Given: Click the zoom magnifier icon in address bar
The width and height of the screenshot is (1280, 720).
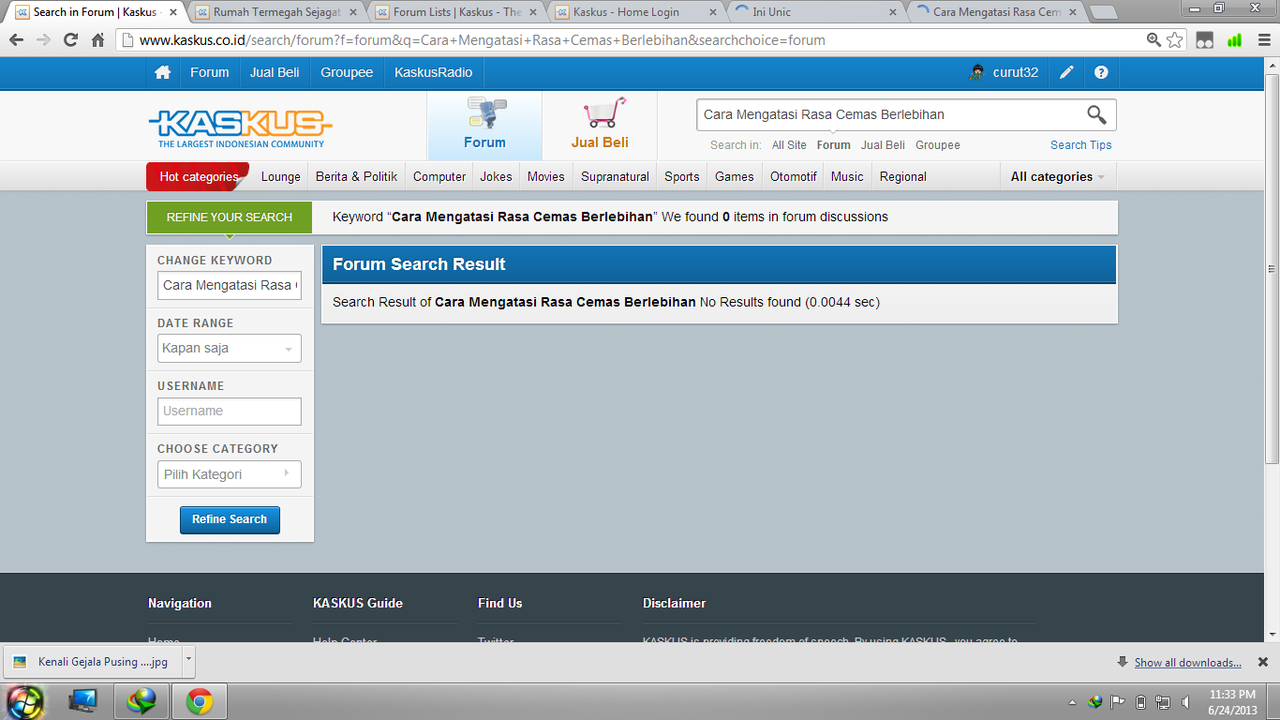Looking at the screenshot, I should tap(1154, 40).
